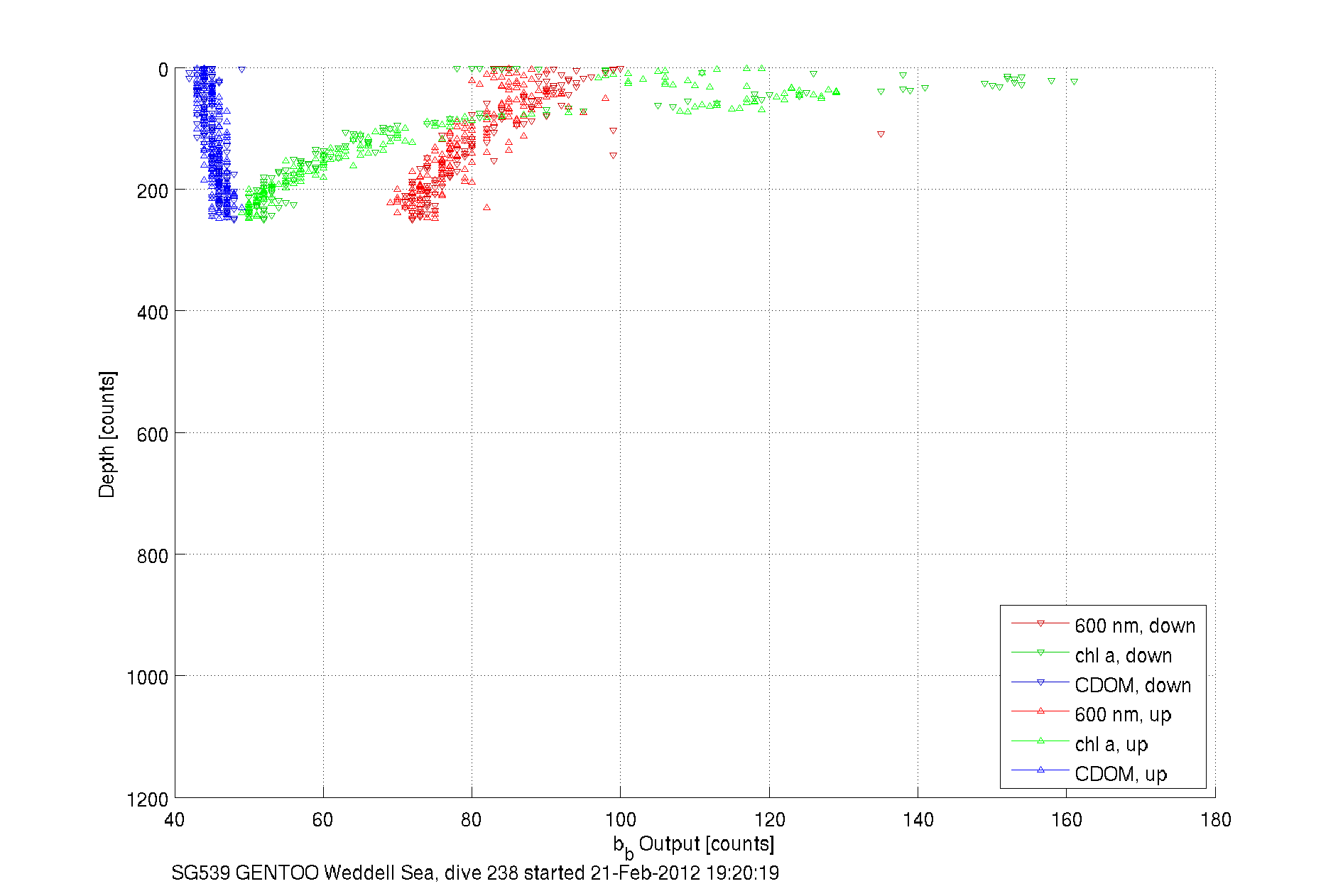
Task: Click the red up-triangle marker in legend
Action: click(x=1040, y=711)
